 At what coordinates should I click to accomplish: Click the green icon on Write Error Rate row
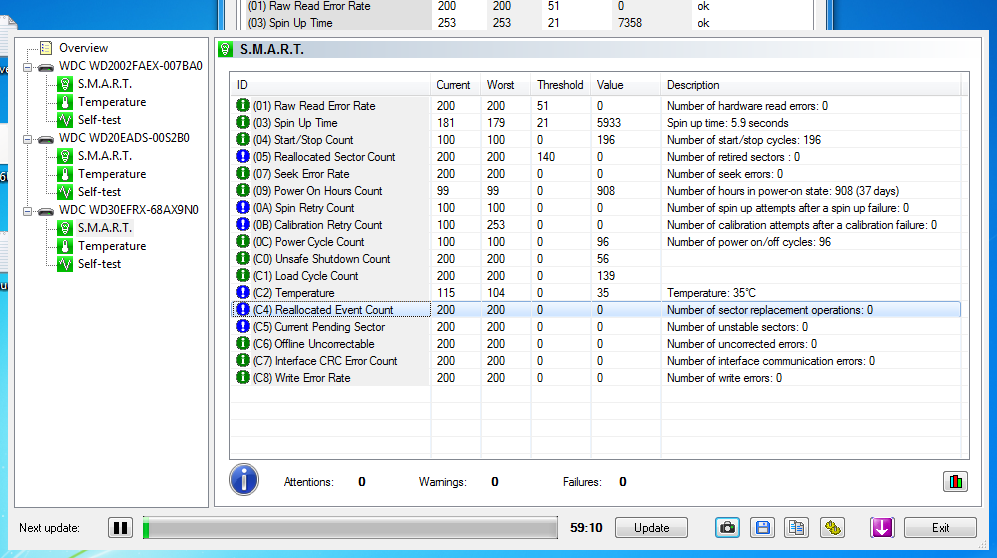(x=242, y=377)
